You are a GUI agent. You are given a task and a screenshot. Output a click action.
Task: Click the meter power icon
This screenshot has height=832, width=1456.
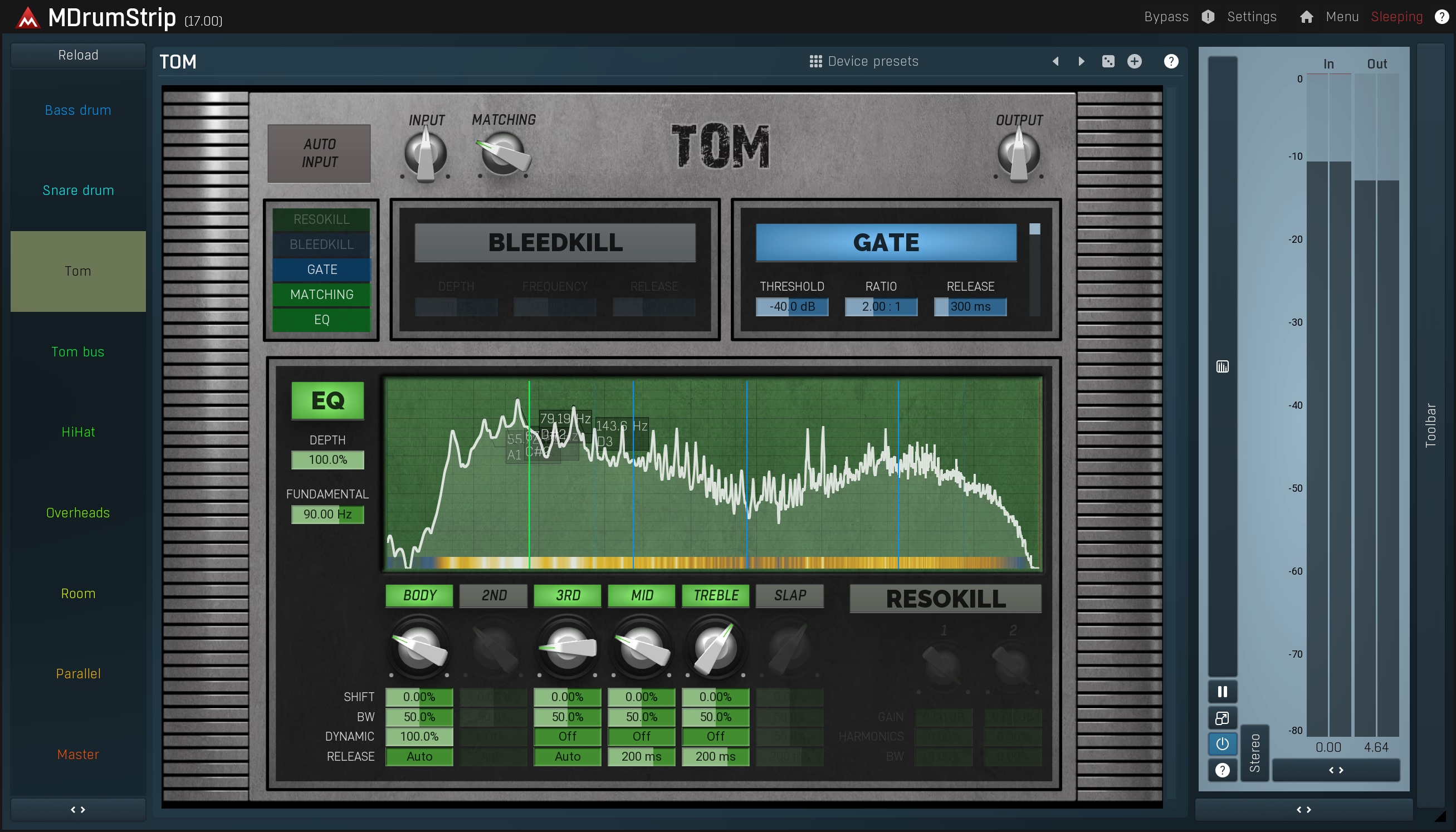click(1222, 744)
